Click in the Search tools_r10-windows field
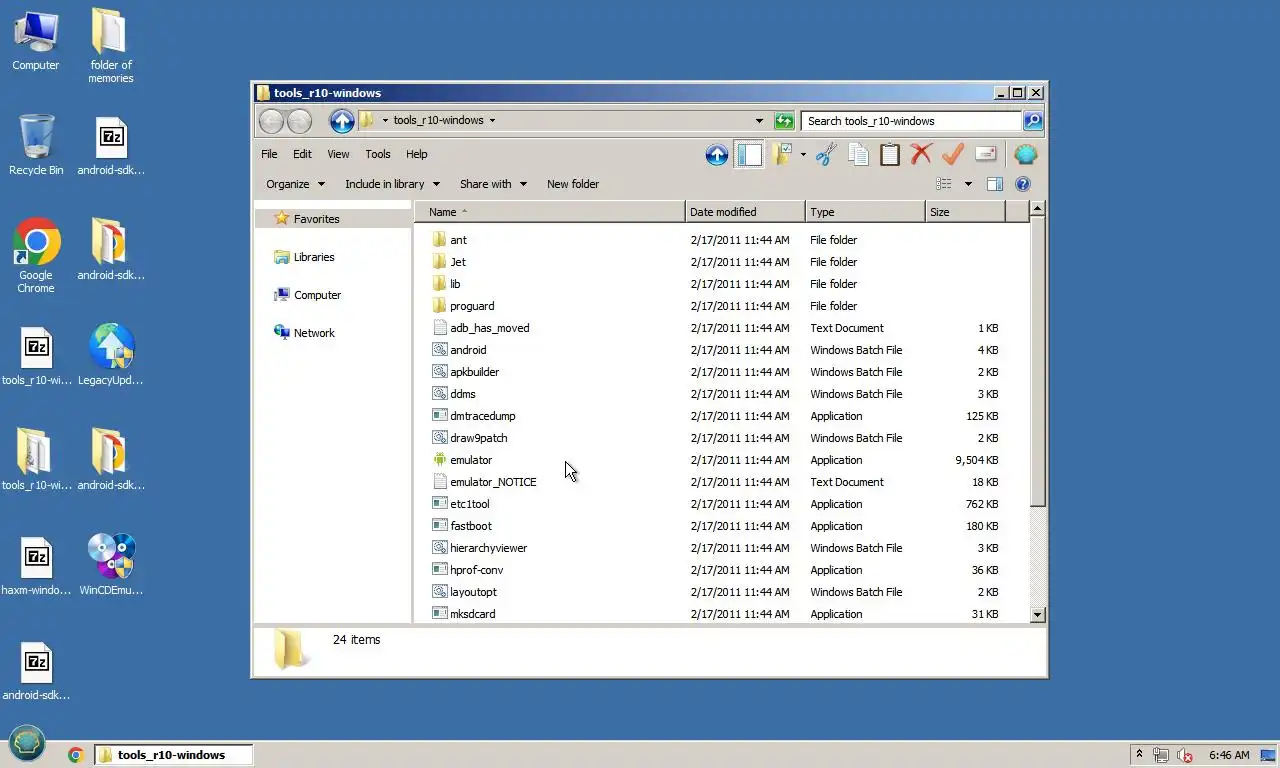Image resolution: width=1280 pixels, height=768 pixels. tap(911, 121)
